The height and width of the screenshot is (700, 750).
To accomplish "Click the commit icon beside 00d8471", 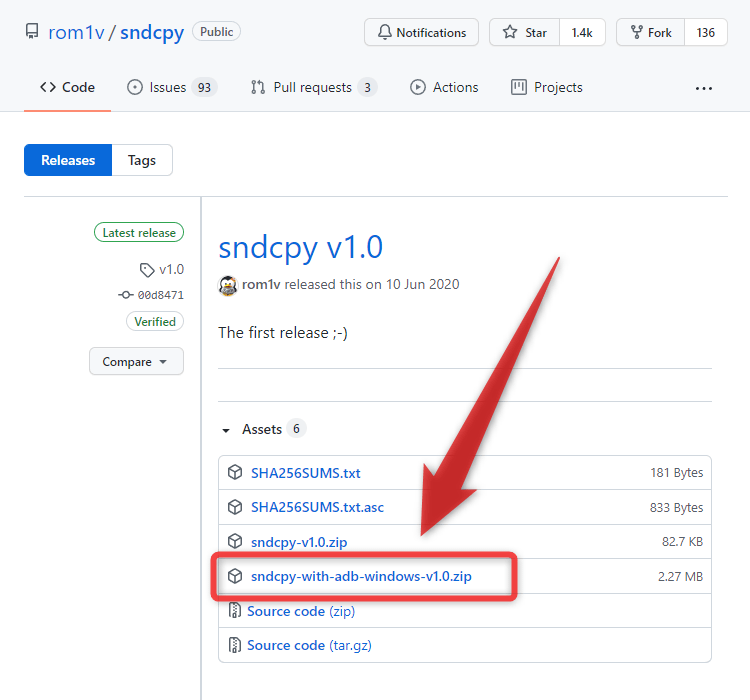I will (x=125, y=295).
